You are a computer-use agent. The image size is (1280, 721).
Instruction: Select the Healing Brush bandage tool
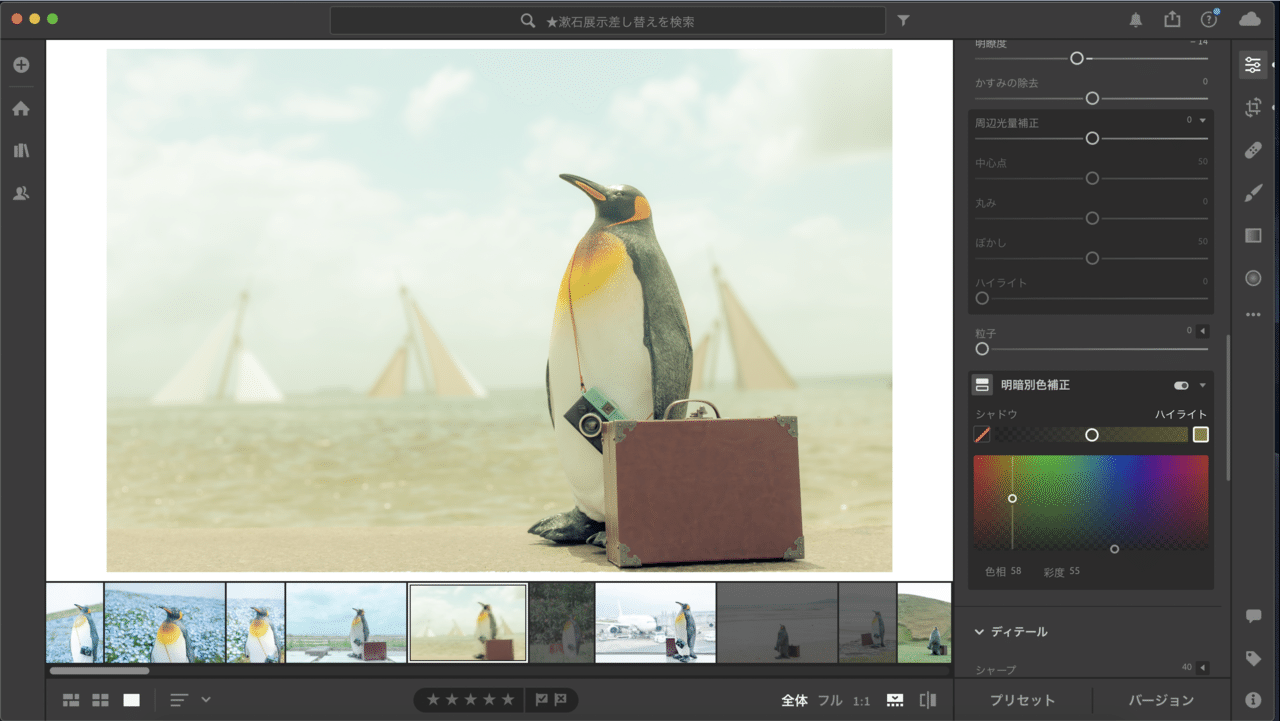1252,150
